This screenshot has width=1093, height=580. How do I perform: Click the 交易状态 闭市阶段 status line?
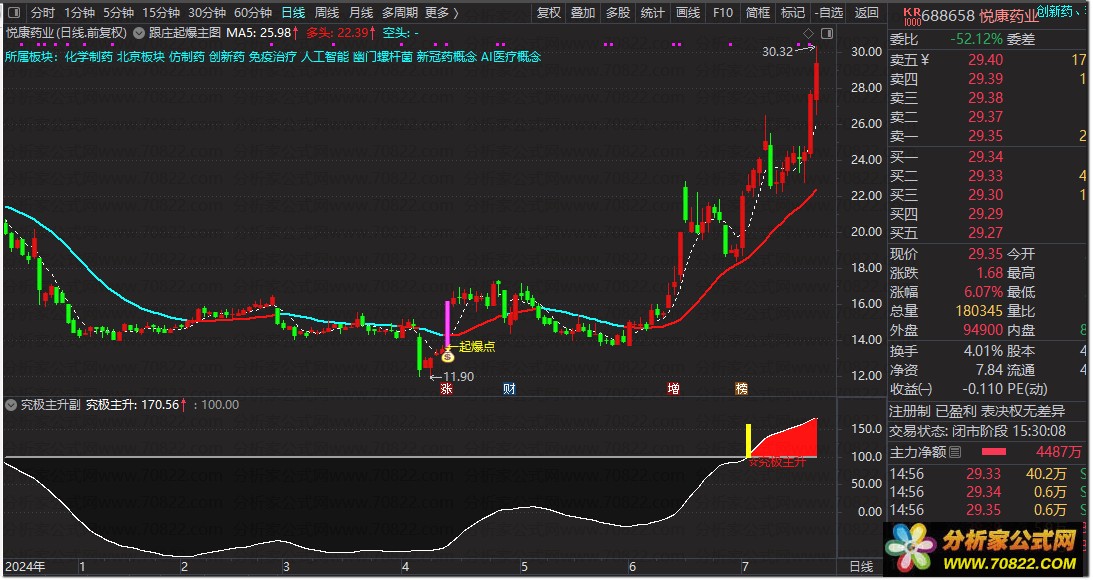pyautogui.click(x=977, y=431)
